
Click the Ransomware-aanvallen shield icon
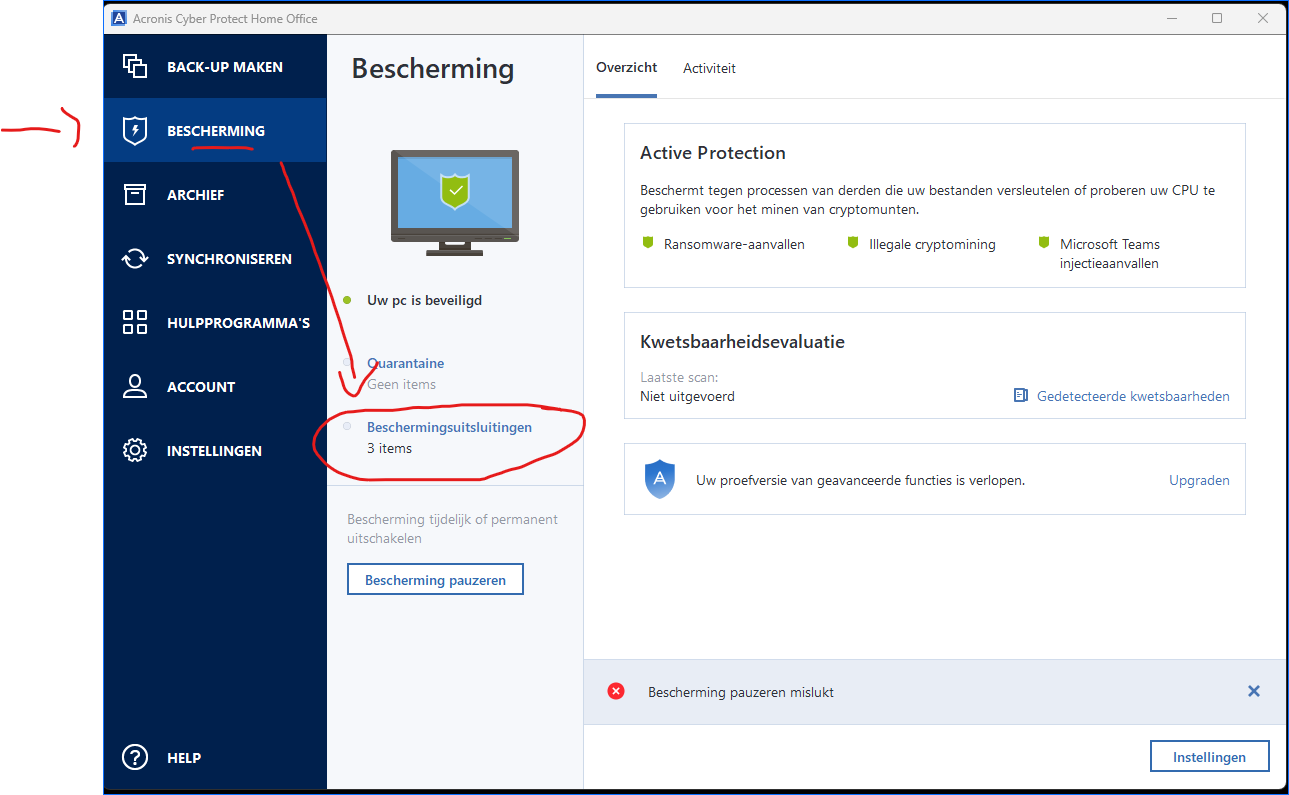[647, 243]
